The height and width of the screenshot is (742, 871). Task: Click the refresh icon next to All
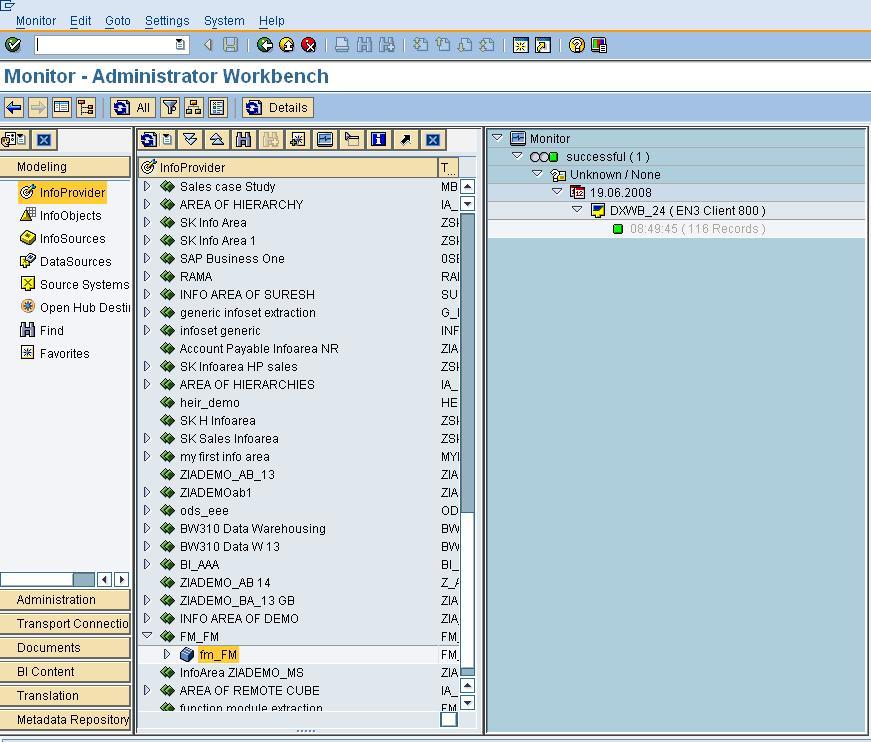pyautogui.click(x=121, y=108)
